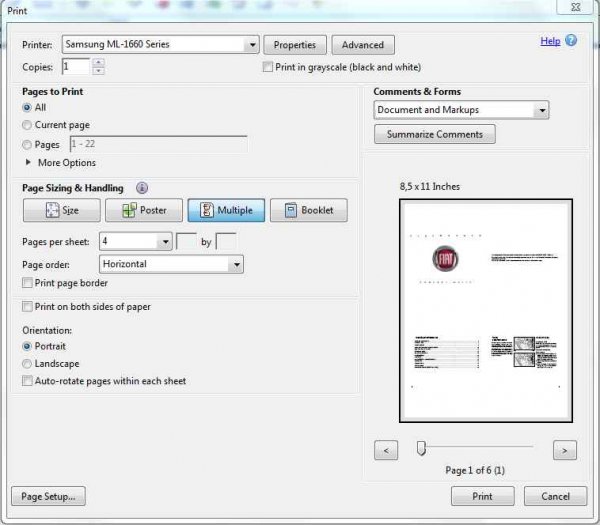Click the preview page slider handle
600x525 pixels.
421,448
